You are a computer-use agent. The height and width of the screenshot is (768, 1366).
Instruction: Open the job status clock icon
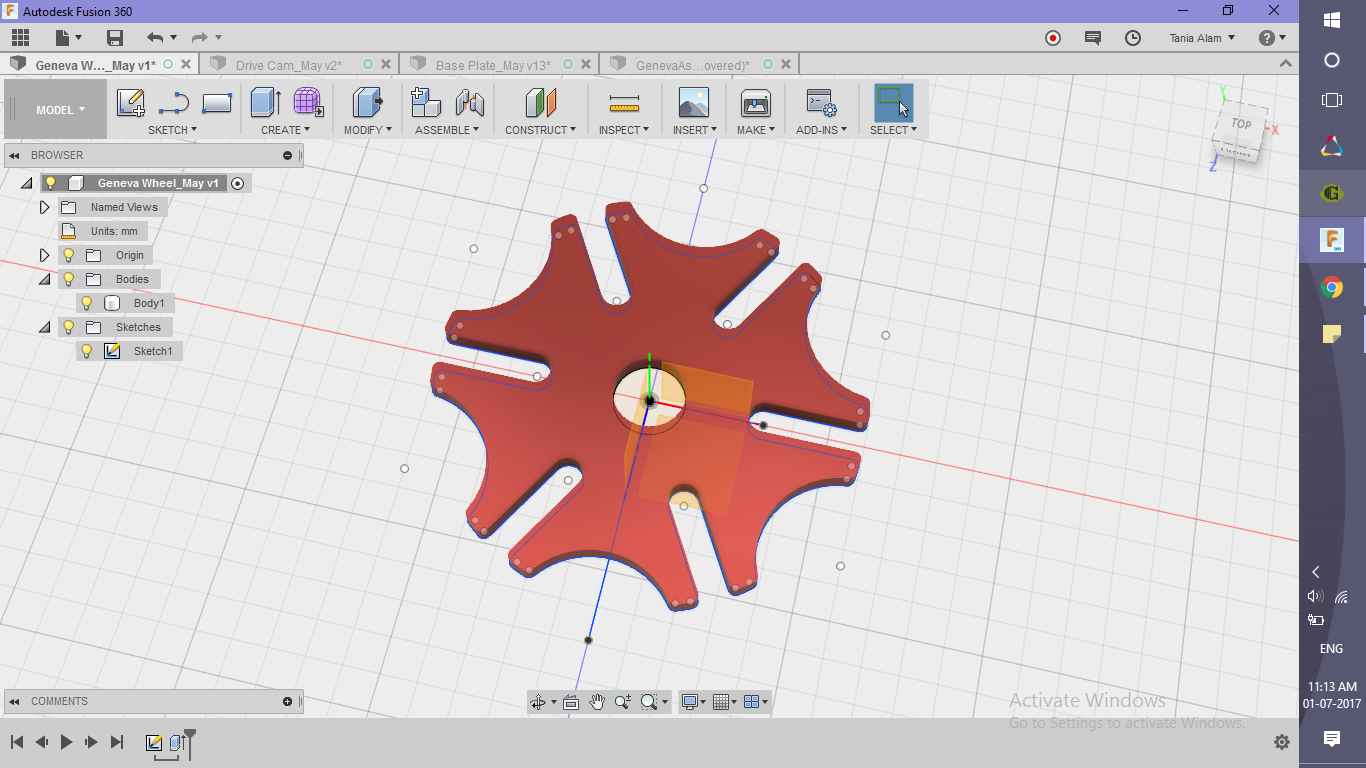point(1133,38)
